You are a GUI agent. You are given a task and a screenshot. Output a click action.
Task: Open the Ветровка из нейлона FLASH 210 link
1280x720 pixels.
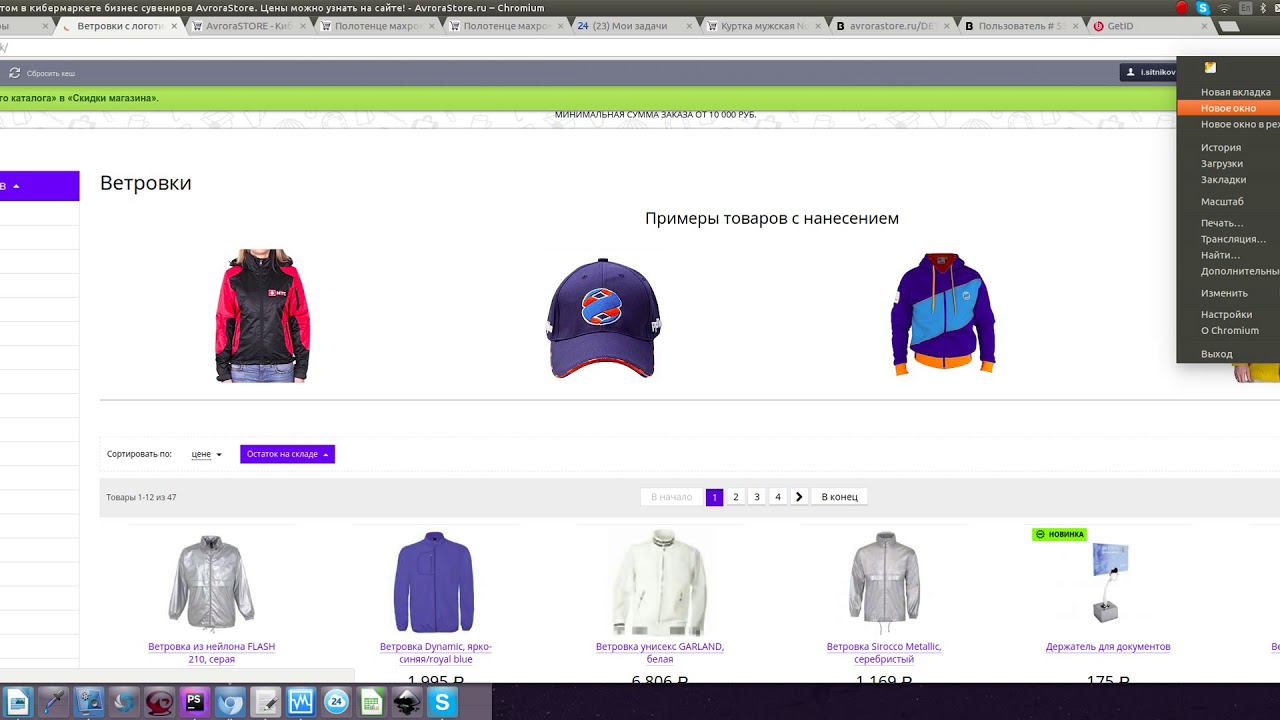click(x=211, y=653)
